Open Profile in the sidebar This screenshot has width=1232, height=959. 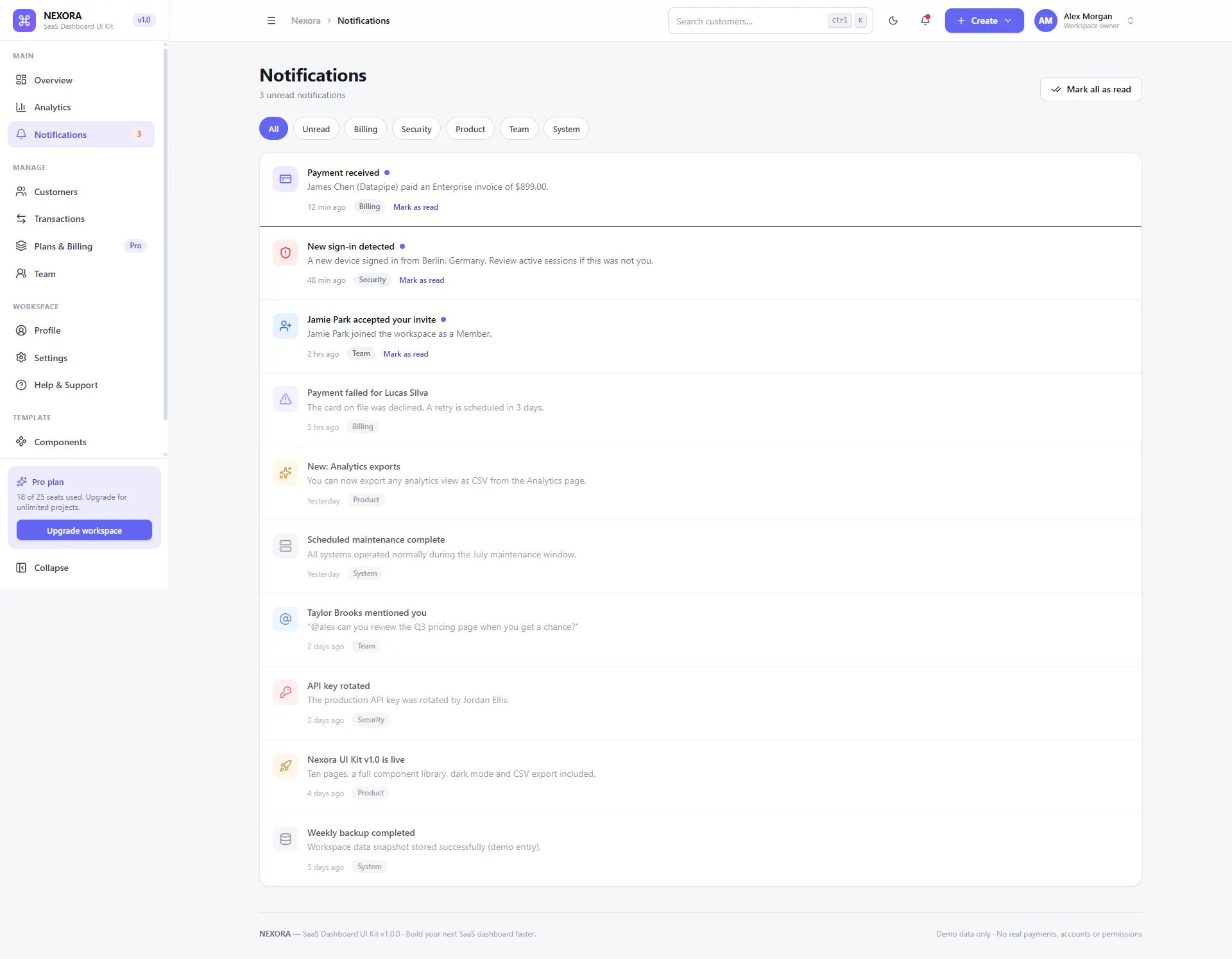[x=81, y=330]
